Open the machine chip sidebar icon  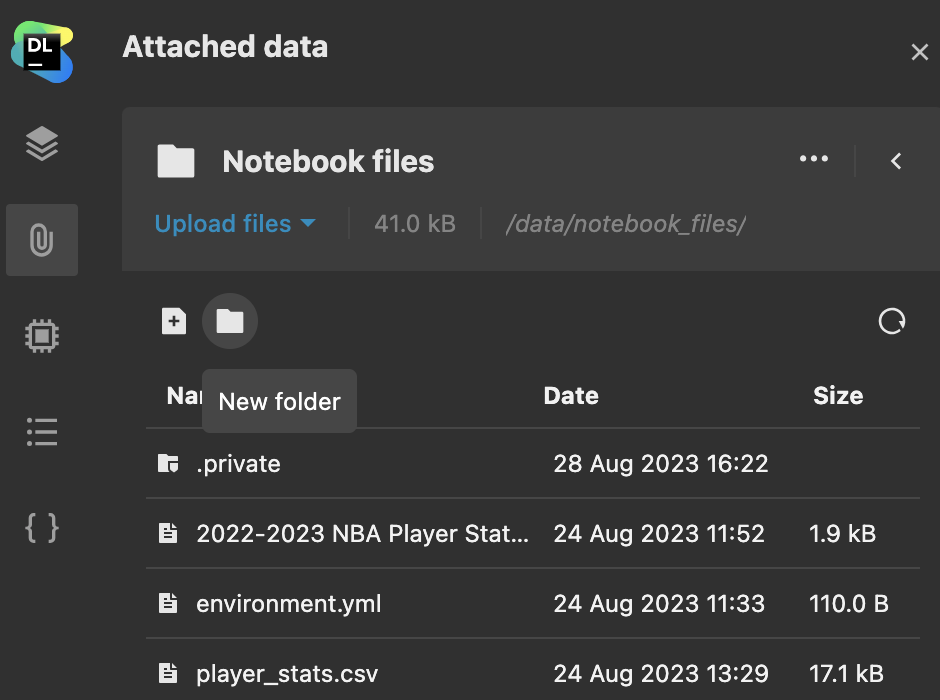[x=42, y=336]
